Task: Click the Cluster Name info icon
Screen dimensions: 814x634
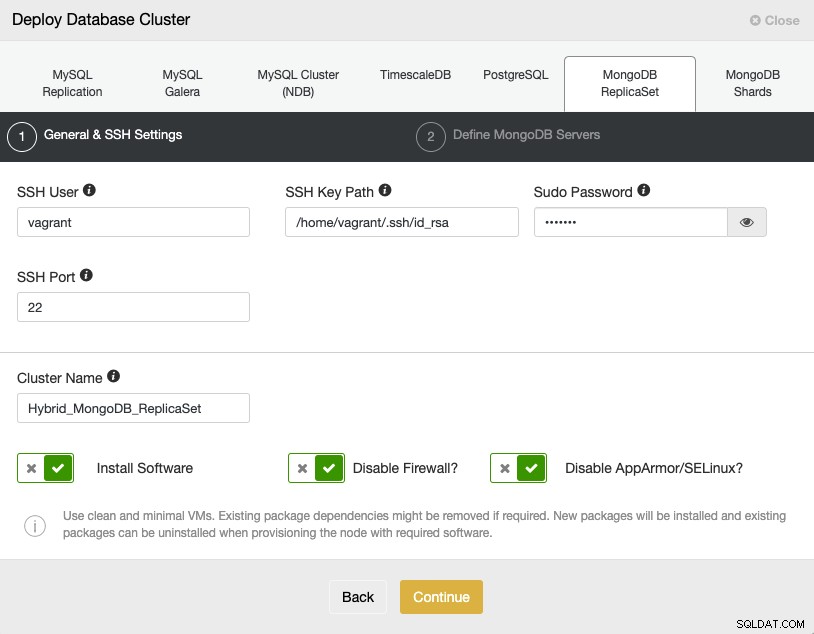Action: 114,376
